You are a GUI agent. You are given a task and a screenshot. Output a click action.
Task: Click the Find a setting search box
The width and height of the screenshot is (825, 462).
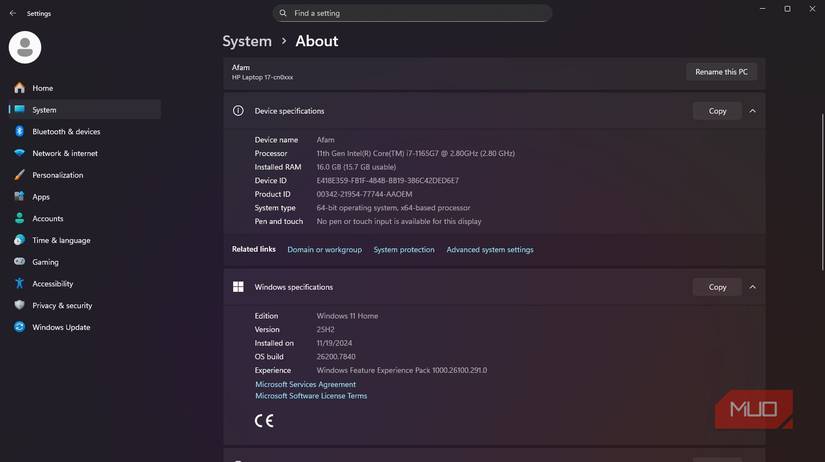[x=412, y=13]
